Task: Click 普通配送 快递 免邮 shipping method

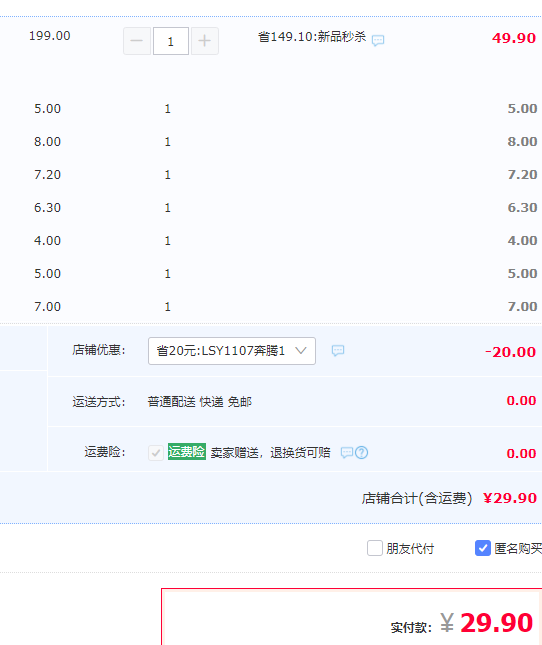Action: coord(199,401)
